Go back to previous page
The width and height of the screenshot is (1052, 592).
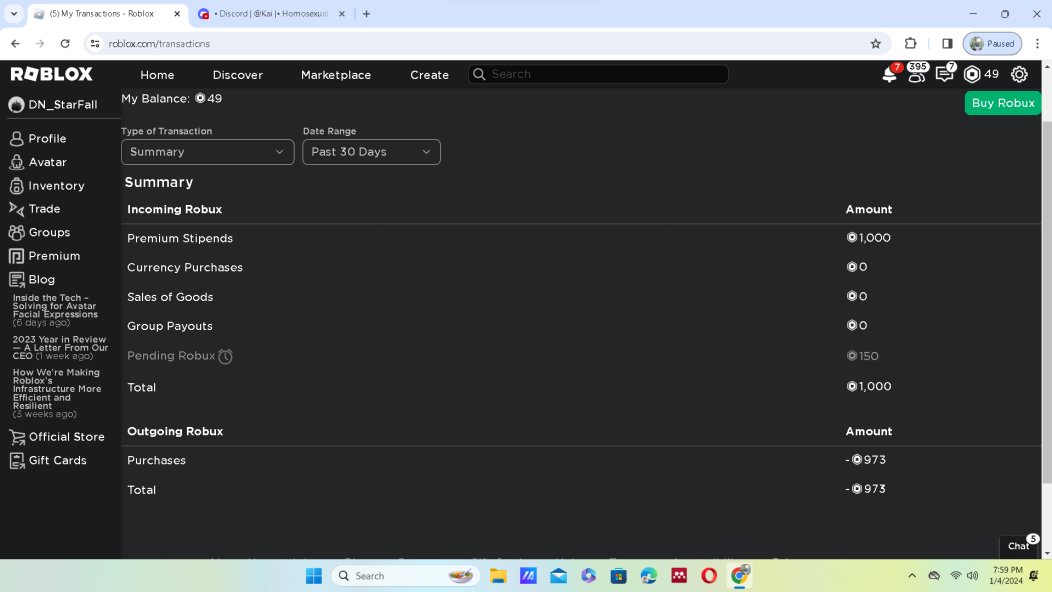[x=15, y=44]
